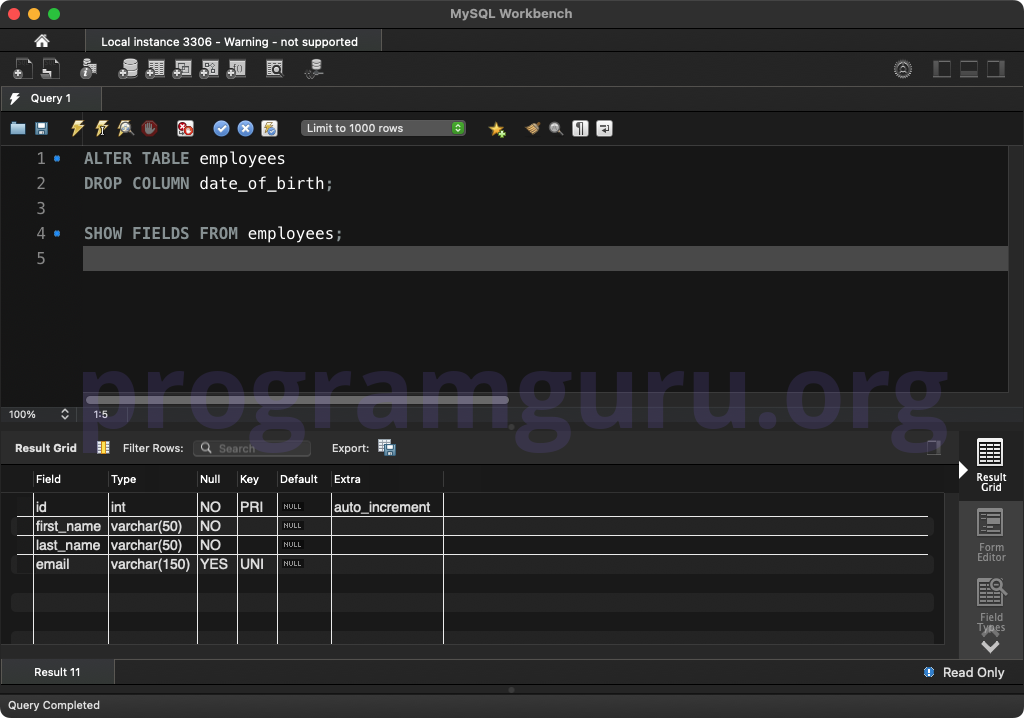Click the Read Only info icon

click(x=929, y=672)
